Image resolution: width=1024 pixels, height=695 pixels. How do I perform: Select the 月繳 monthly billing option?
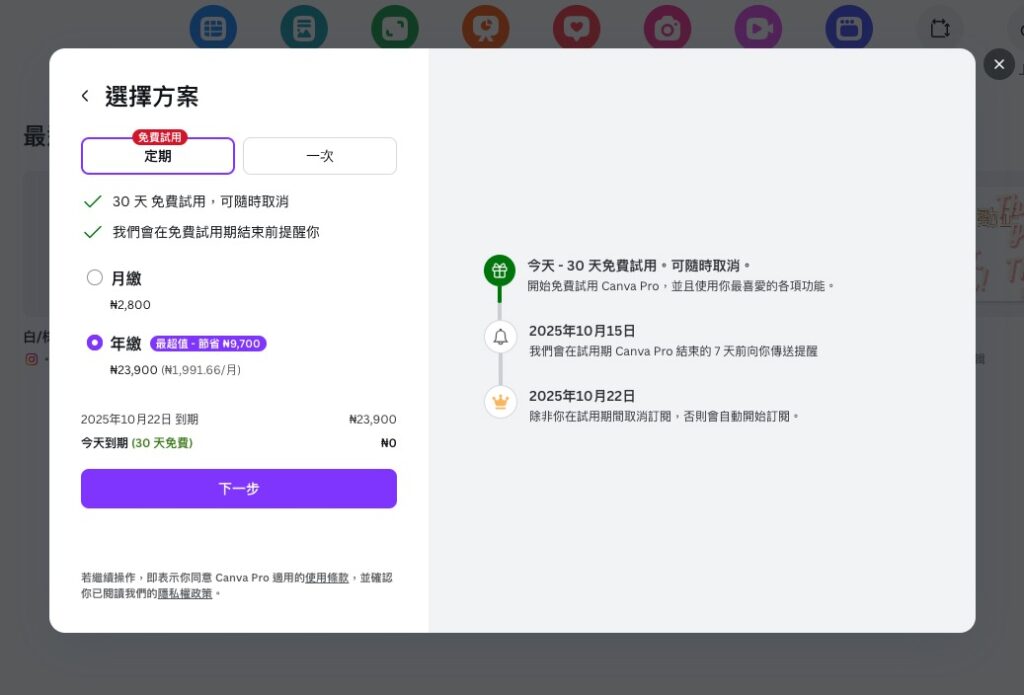95,278
